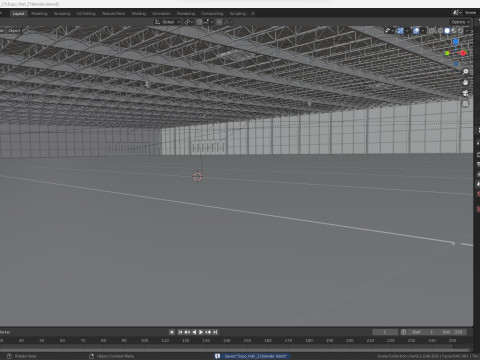This screenshot has height=360, width=480.
Task: Click the zoom view magnifier icon
Action: (x=466, y=72)
